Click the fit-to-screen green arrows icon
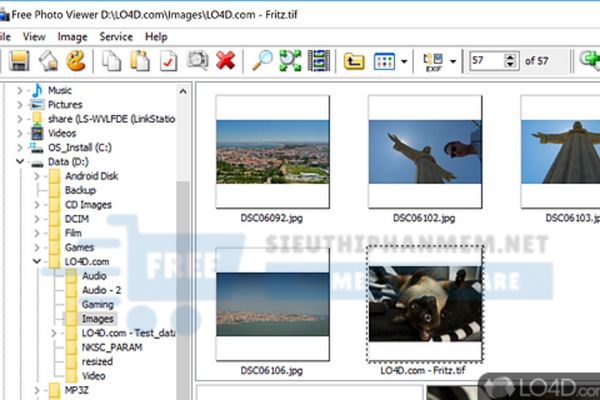600x400 pixels. coord(290,61)
